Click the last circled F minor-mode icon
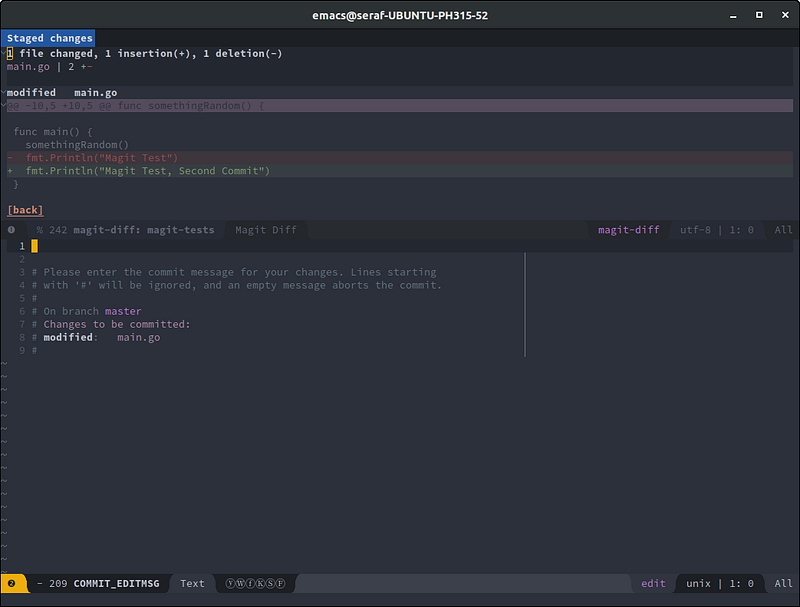Image resolution: width=800 pixels, height=607 pixels. click(280, 583)
